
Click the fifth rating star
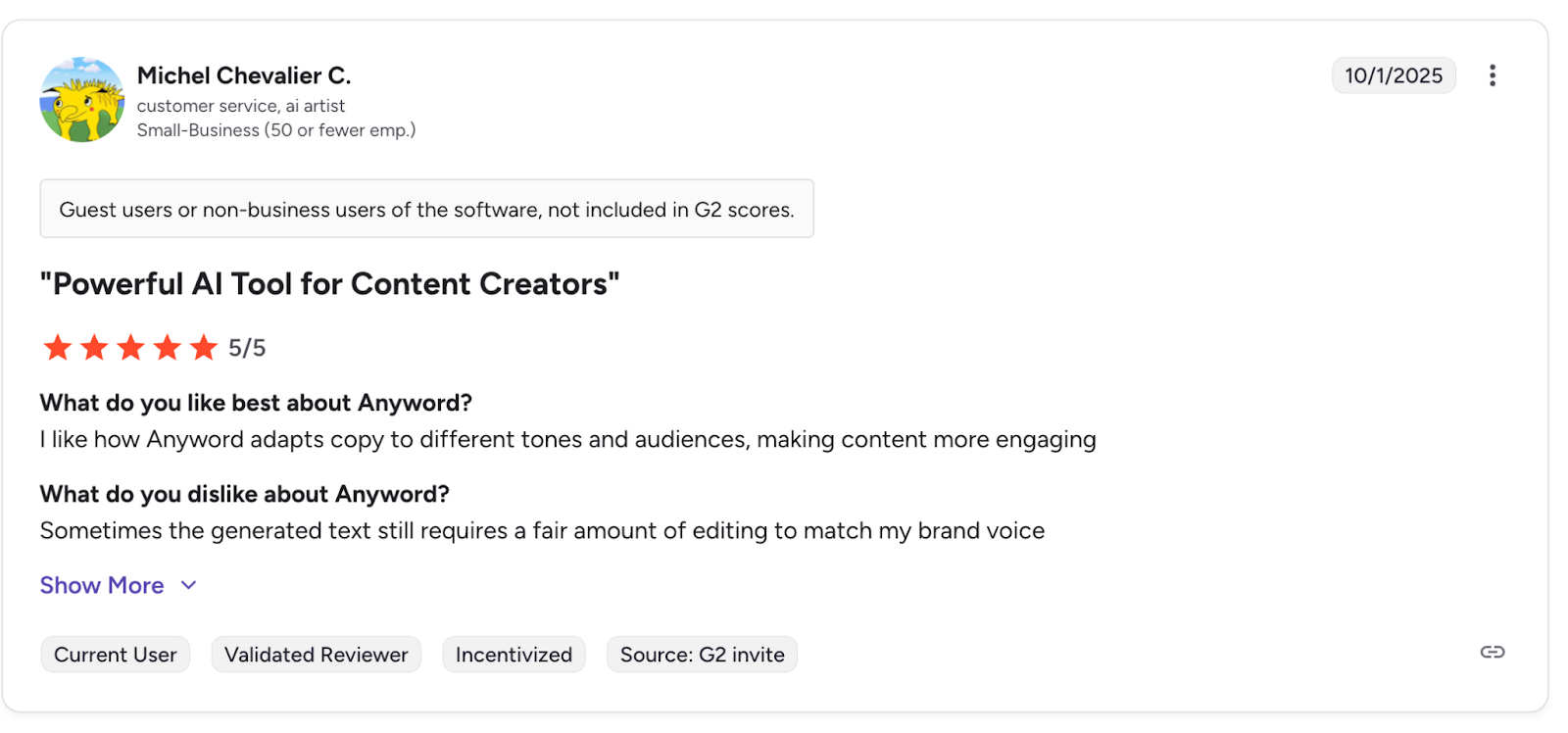click(x=204, y=347)
